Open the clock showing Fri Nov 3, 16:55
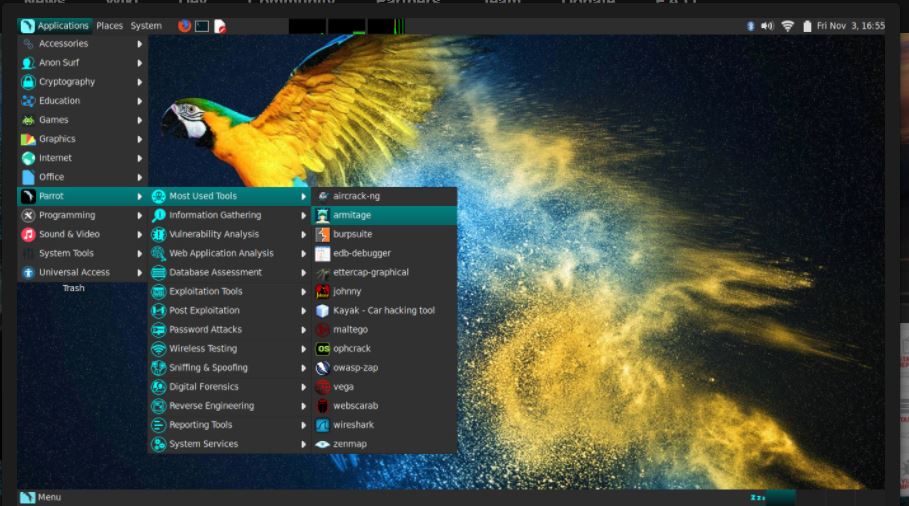The height and width of the screenshot is (506, 909). 850,26
